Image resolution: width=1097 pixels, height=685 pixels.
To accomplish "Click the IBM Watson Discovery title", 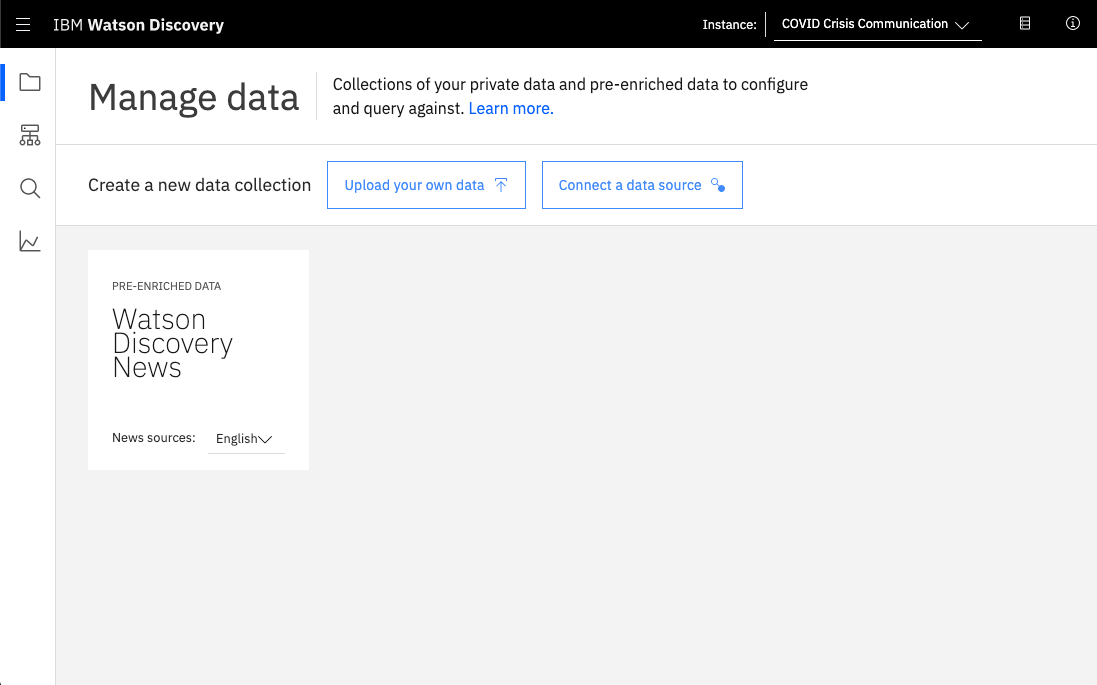I will coord(139,25).
